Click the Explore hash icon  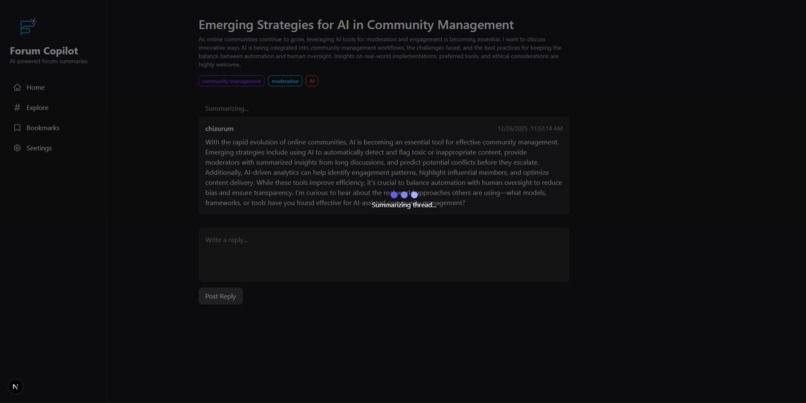tap(17, 107)
